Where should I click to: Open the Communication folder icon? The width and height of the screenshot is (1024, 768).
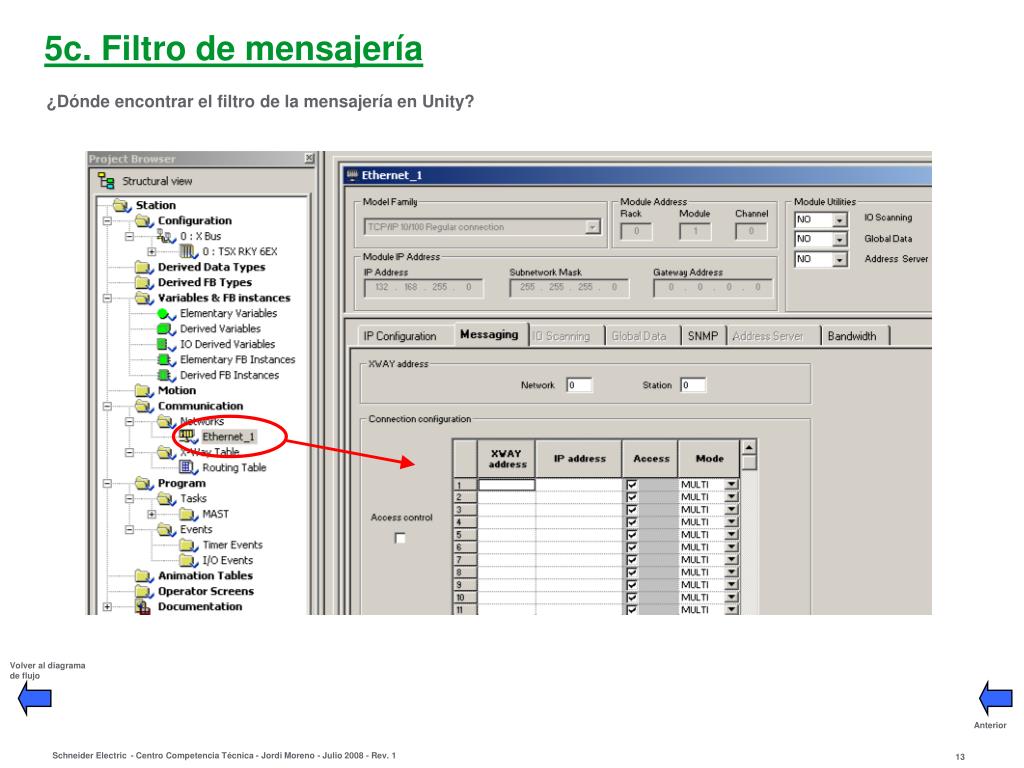pos(144,406)
